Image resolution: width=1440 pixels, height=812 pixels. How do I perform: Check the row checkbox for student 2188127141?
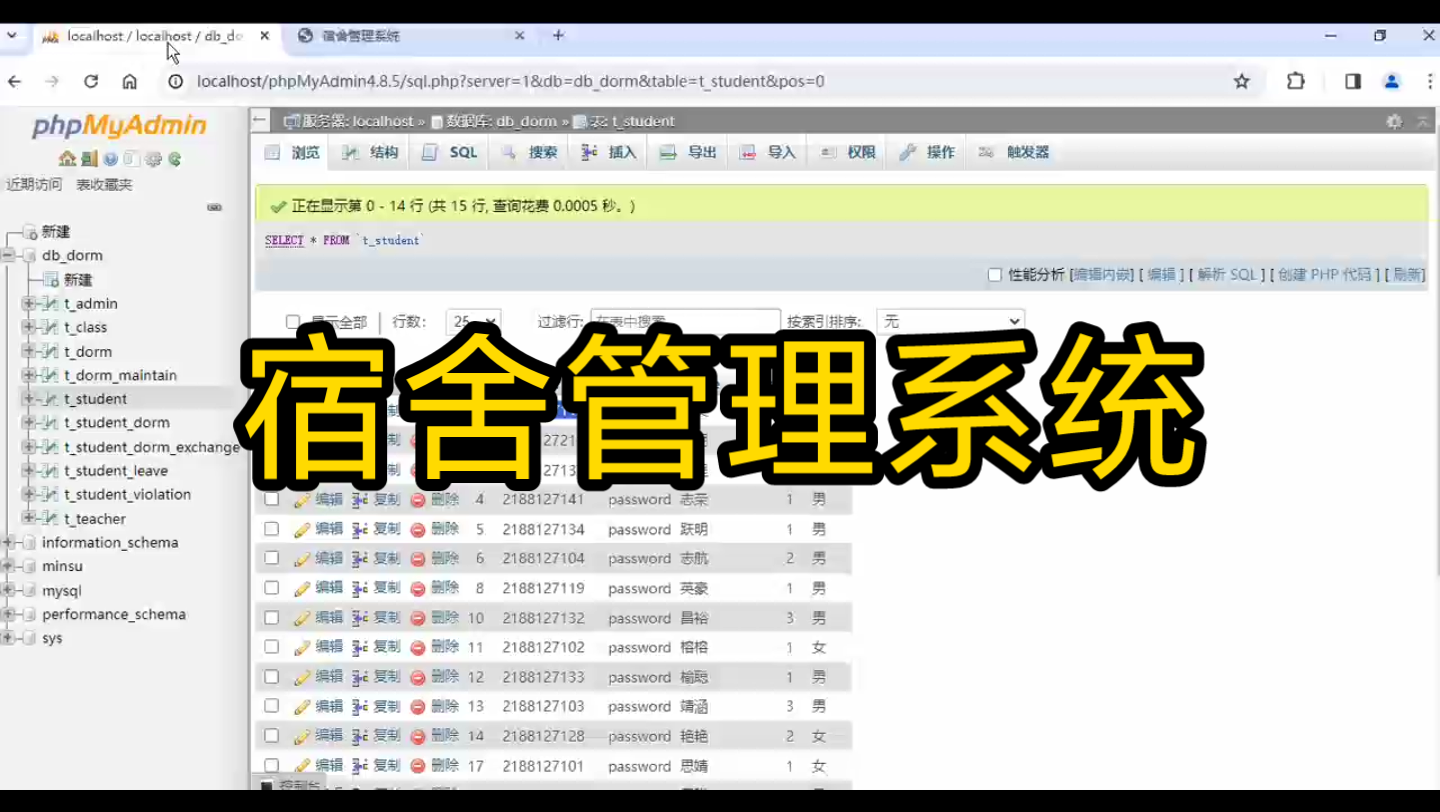pyautogui.click(x=271, y=499)
